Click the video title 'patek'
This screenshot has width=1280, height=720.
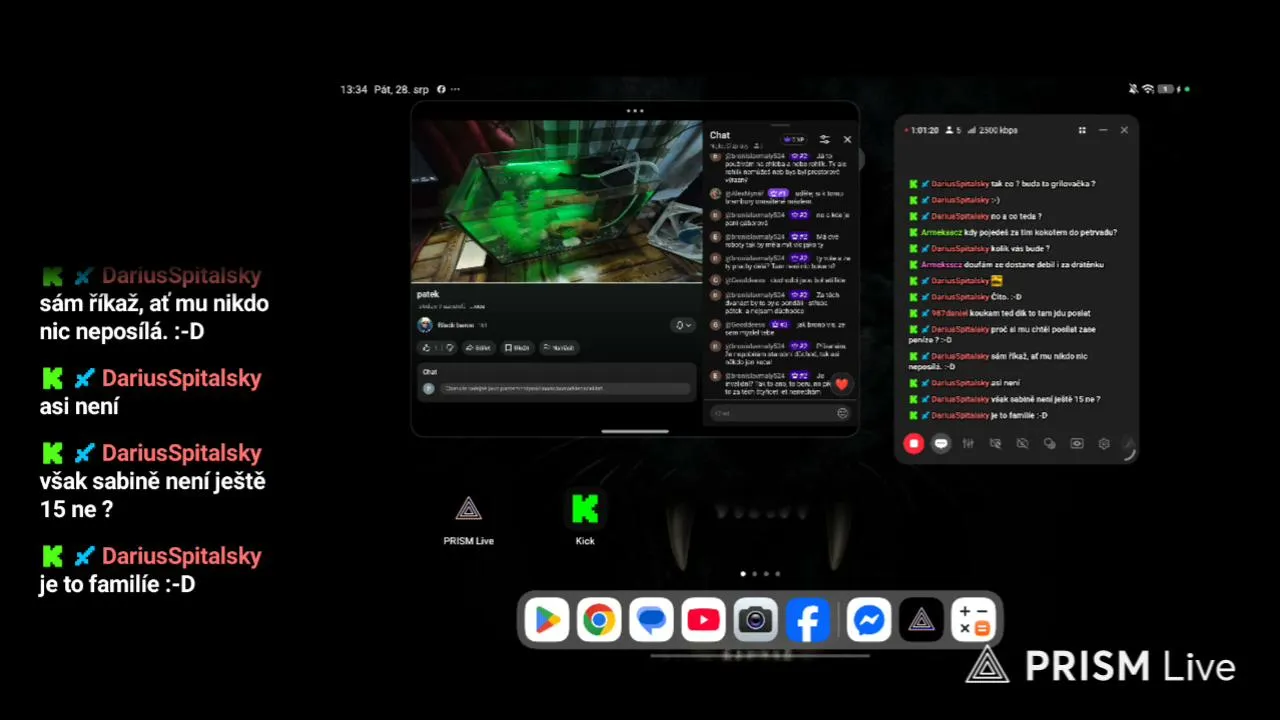coord(428,294)
